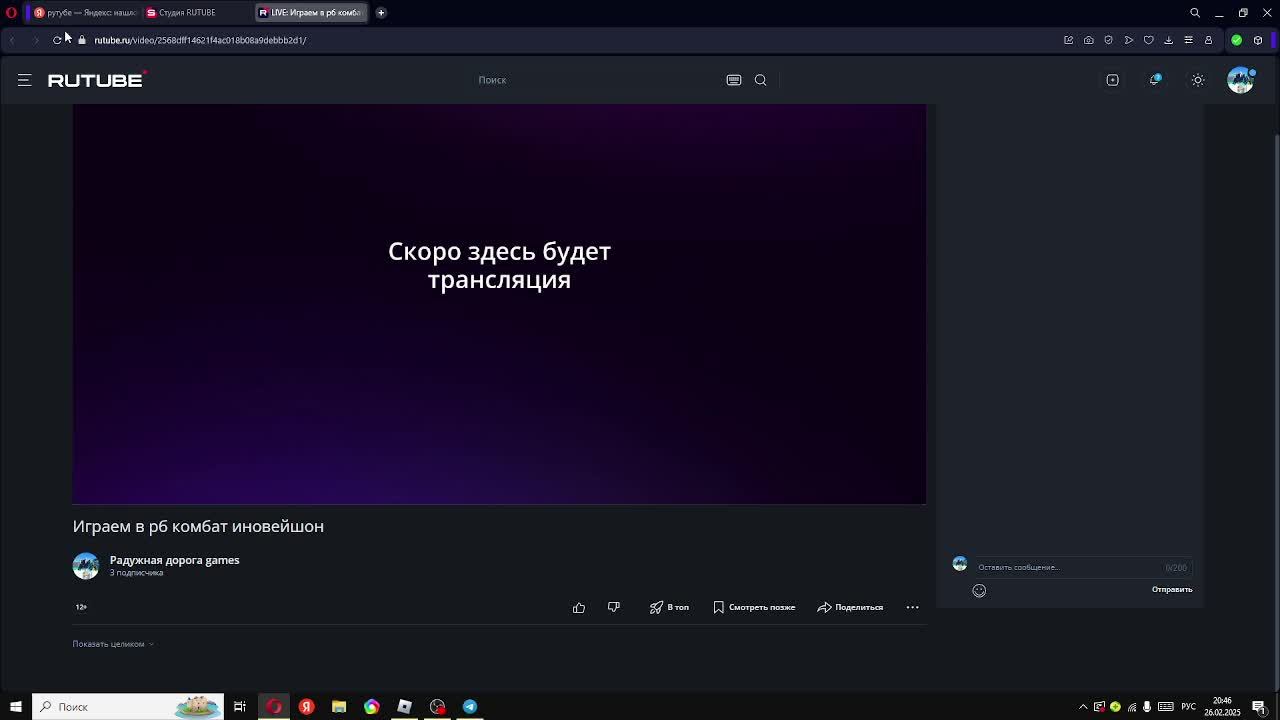Like the video with thumbs up
Viewport: 1280px width, 720px height.
[579, 607]
